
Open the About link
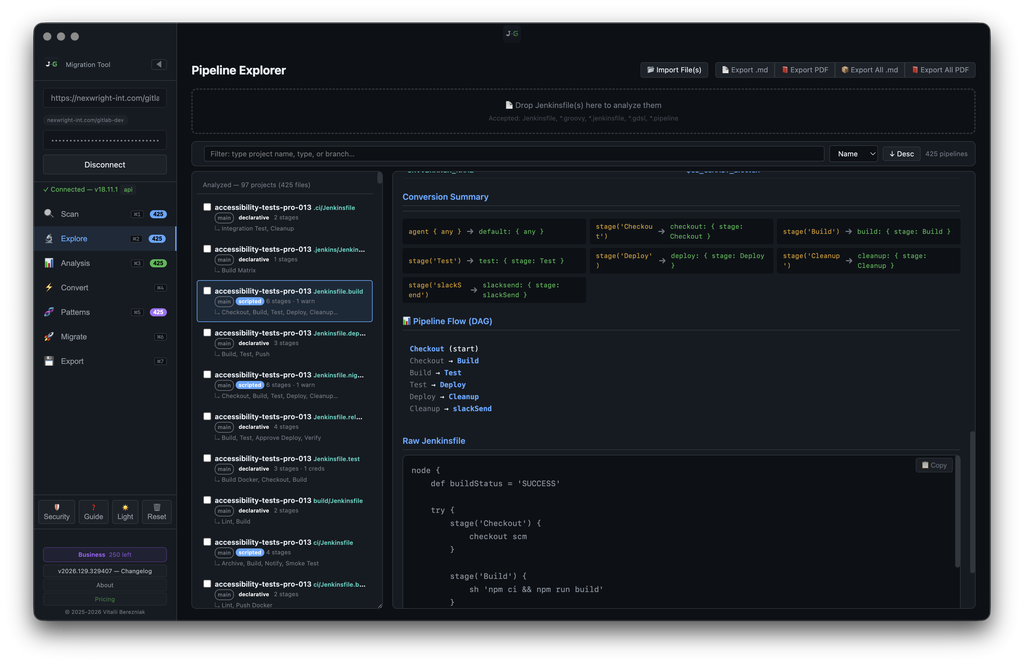click(x=104, y=585)
